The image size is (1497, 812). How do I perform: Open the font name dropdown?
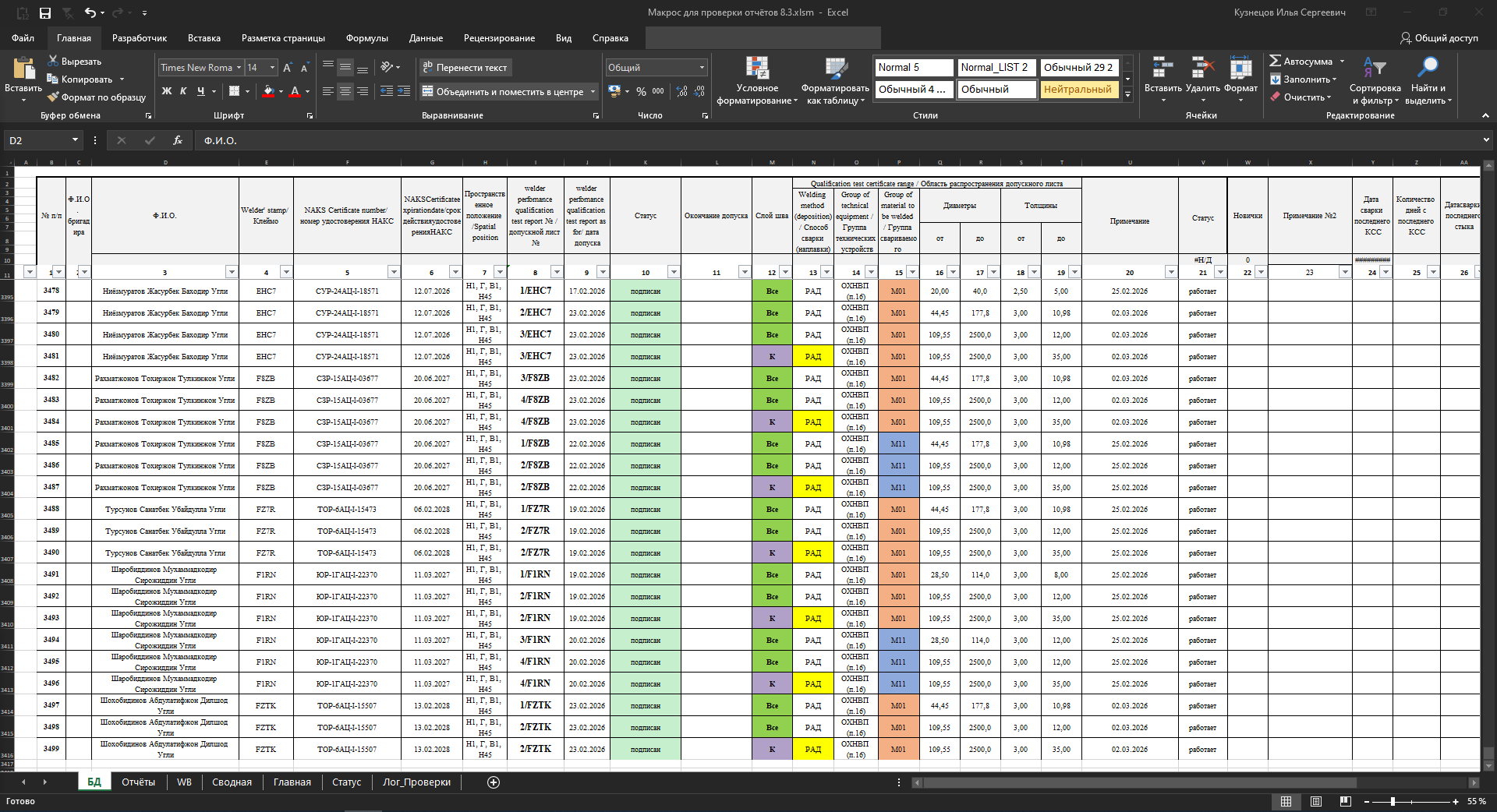coord(239,68)
